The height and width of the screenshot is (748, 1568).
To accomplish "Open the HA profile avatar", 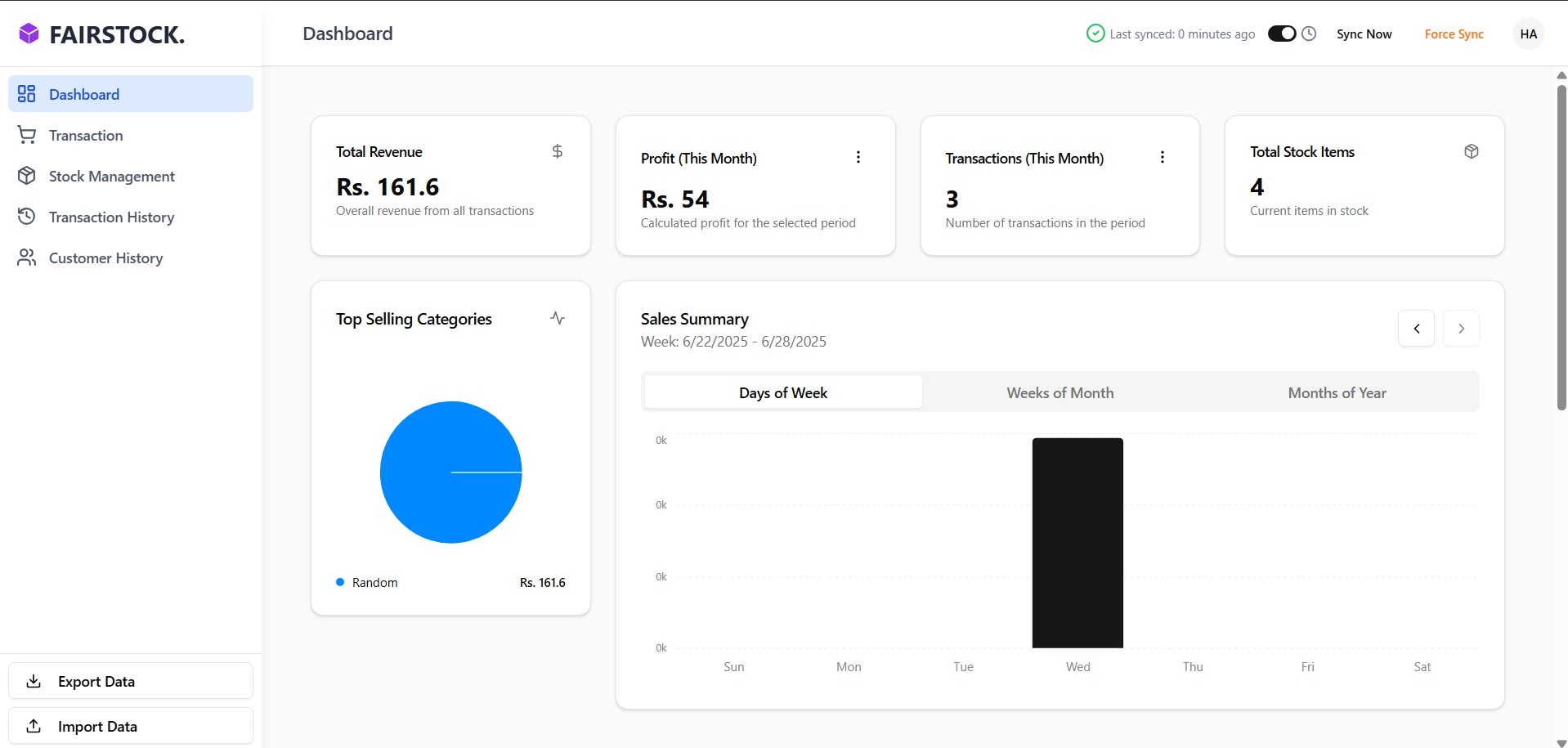I will (1528, 34).
